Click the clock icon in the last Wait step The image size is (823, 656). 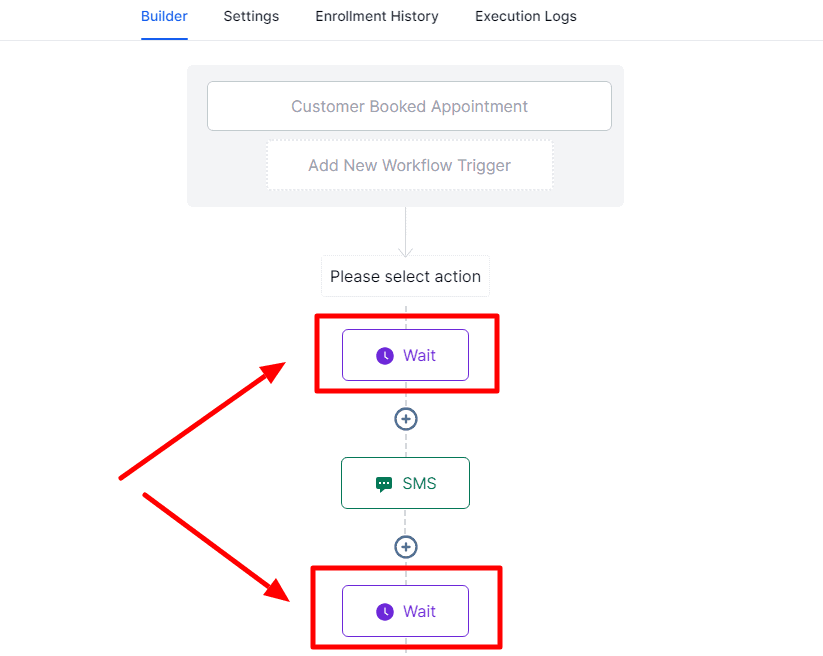[x=385, y=612]
